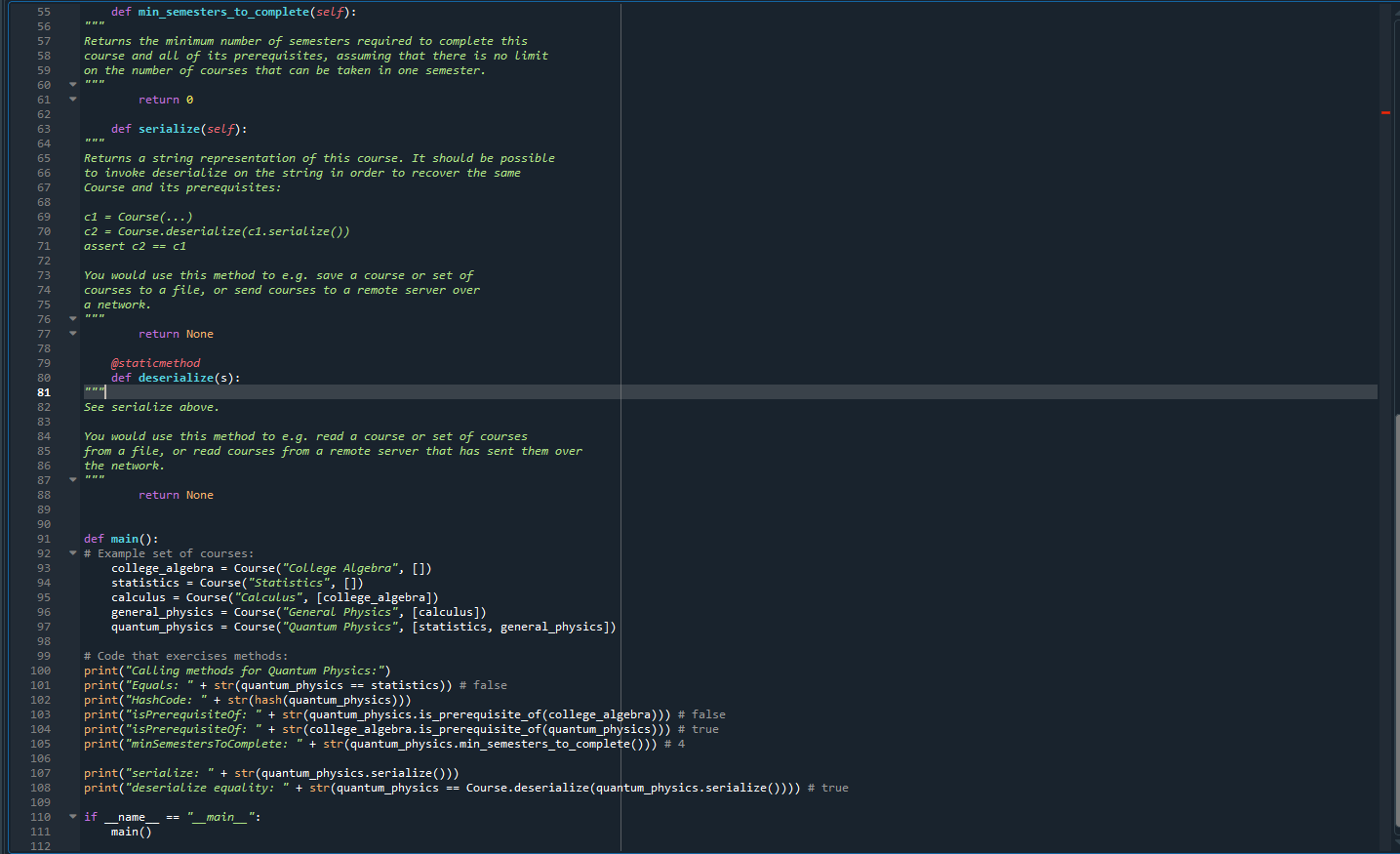The height and width of the screenshot is (854, 1400).
Task: Click 'a network.' text on line 75
Action: pos(117,305)
